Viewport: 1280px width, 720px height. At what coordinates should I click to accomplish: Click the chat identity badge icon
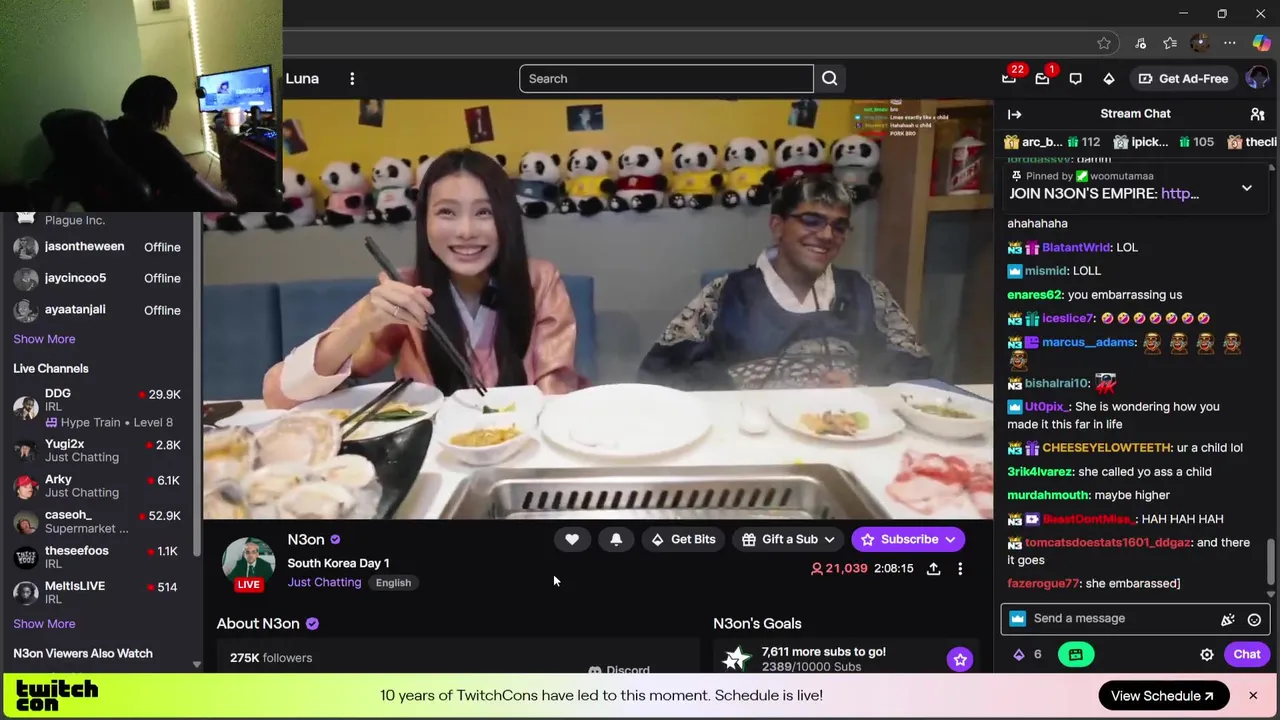point(1018,619)
